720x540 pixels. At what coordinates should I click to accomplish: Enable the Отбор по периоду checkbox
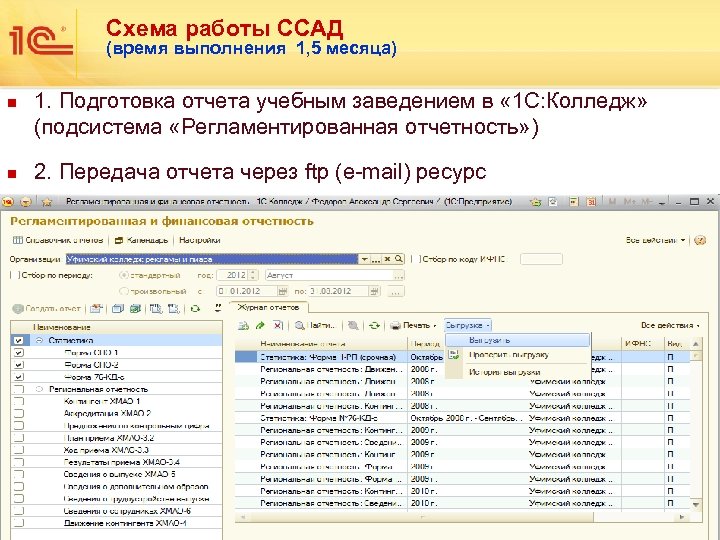pyautogui.click(x=15, y=275)
